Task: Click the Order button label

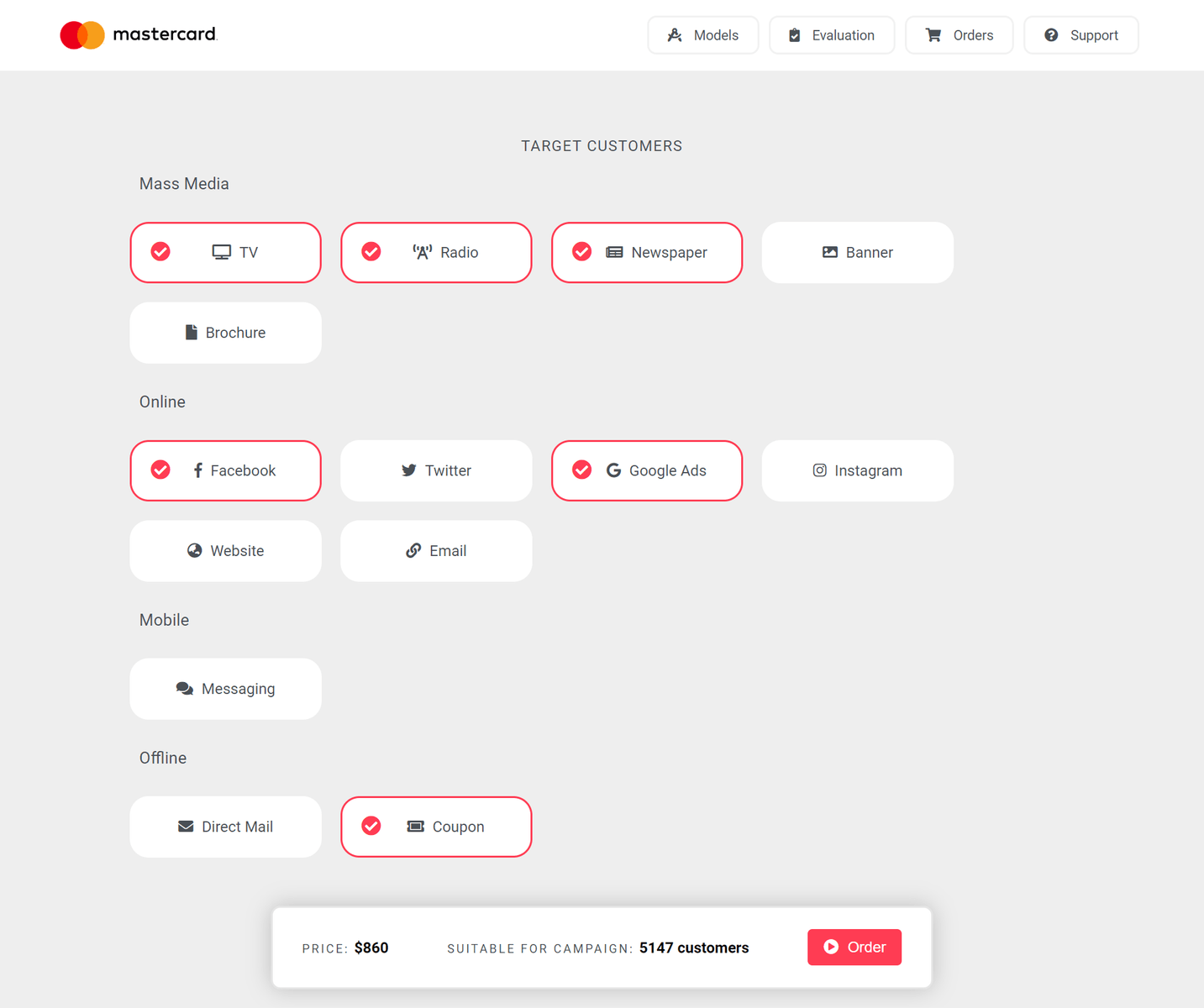Action: tap(867, 947)
